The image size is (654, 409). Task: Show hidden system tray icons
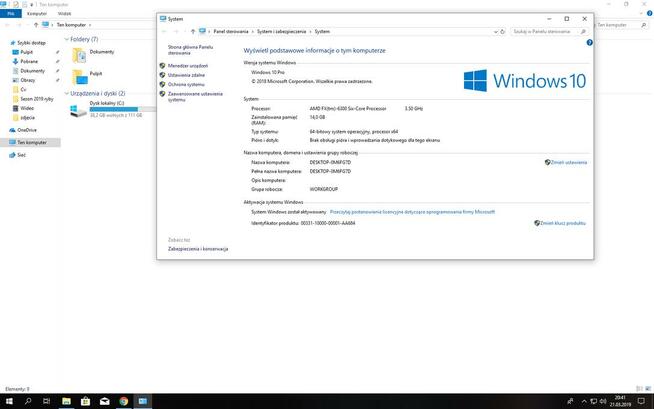[584, 401]
